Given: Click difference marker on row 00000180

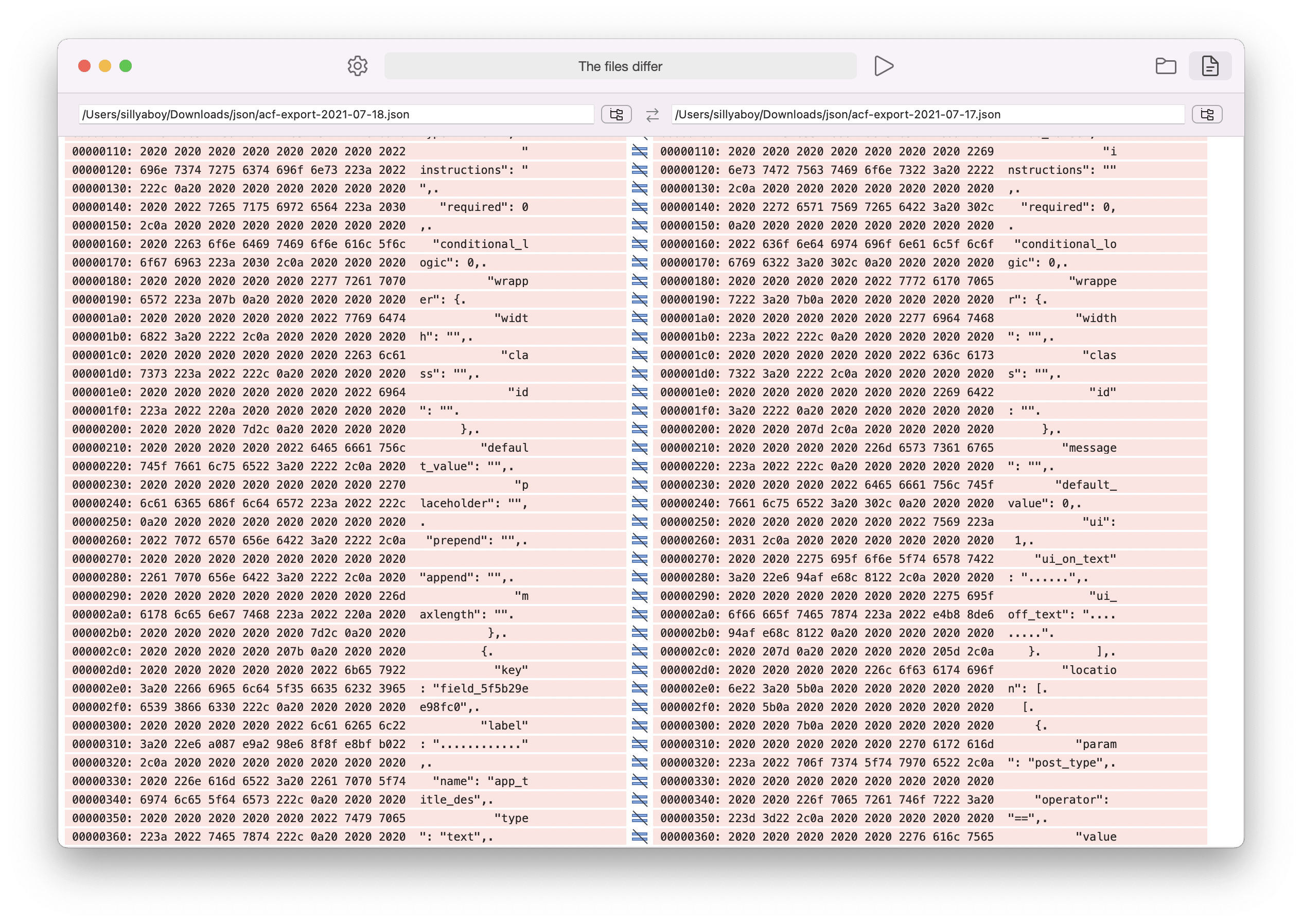Looking at the screenshot, I should pos(640,281).
